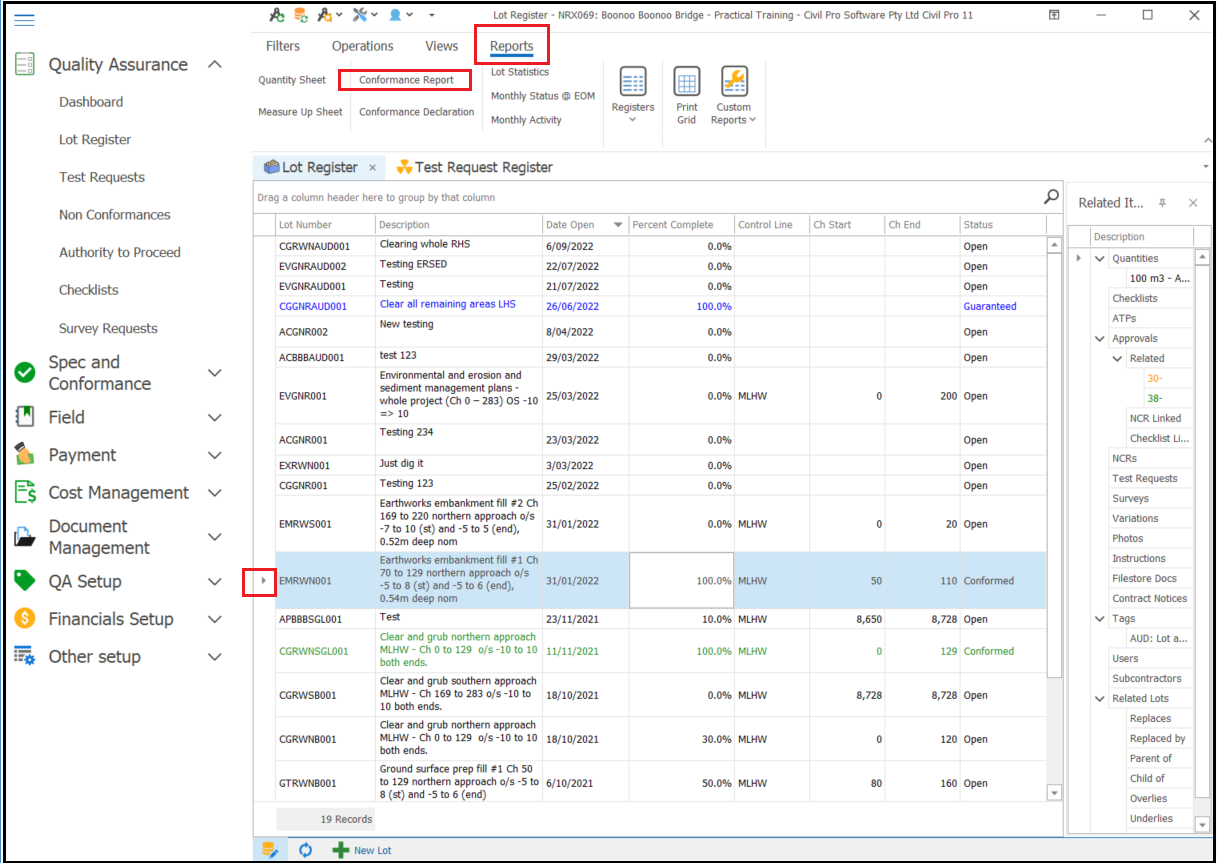Click the Financials Setup coin icon
This screenshot has width=1217, height=863.
[25, 619]
